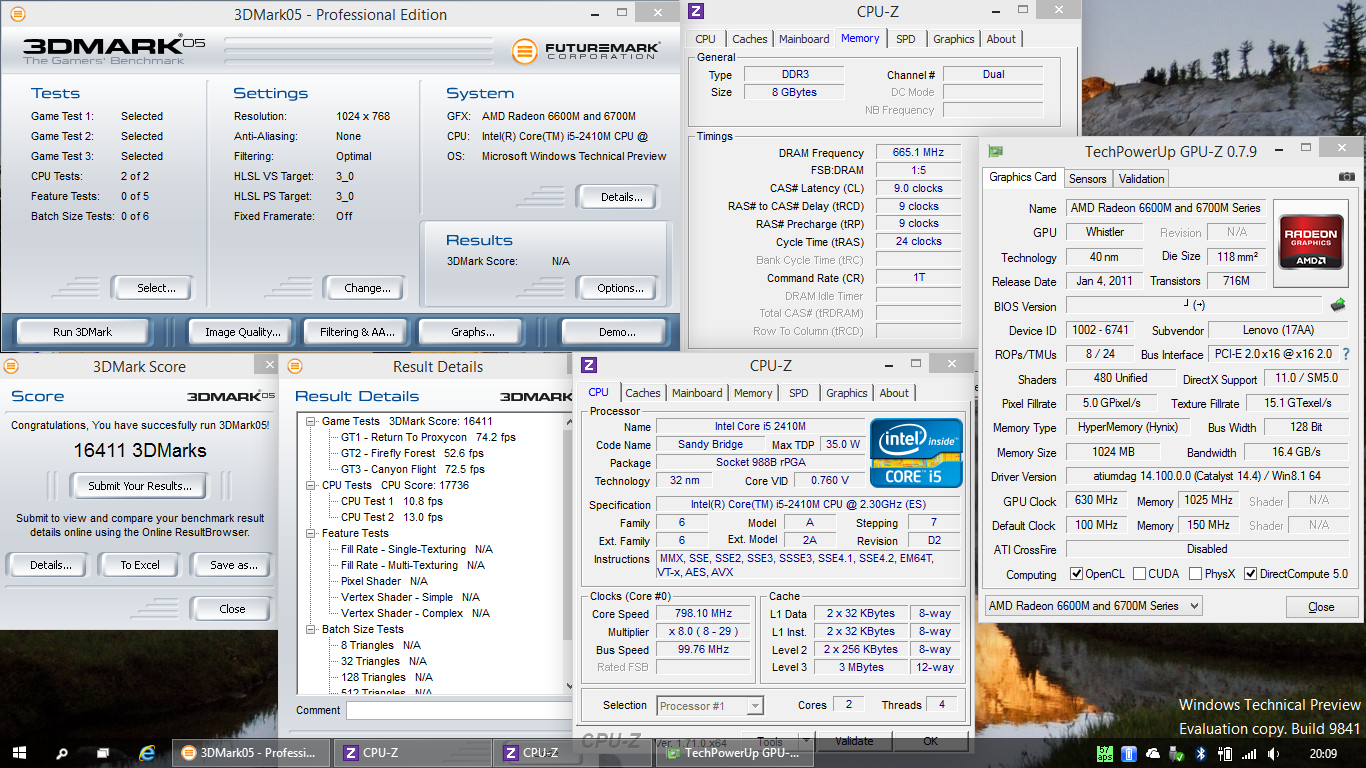
Task: Click the Safely Remove Hardware USB icon
Action: click(1178, 753)
